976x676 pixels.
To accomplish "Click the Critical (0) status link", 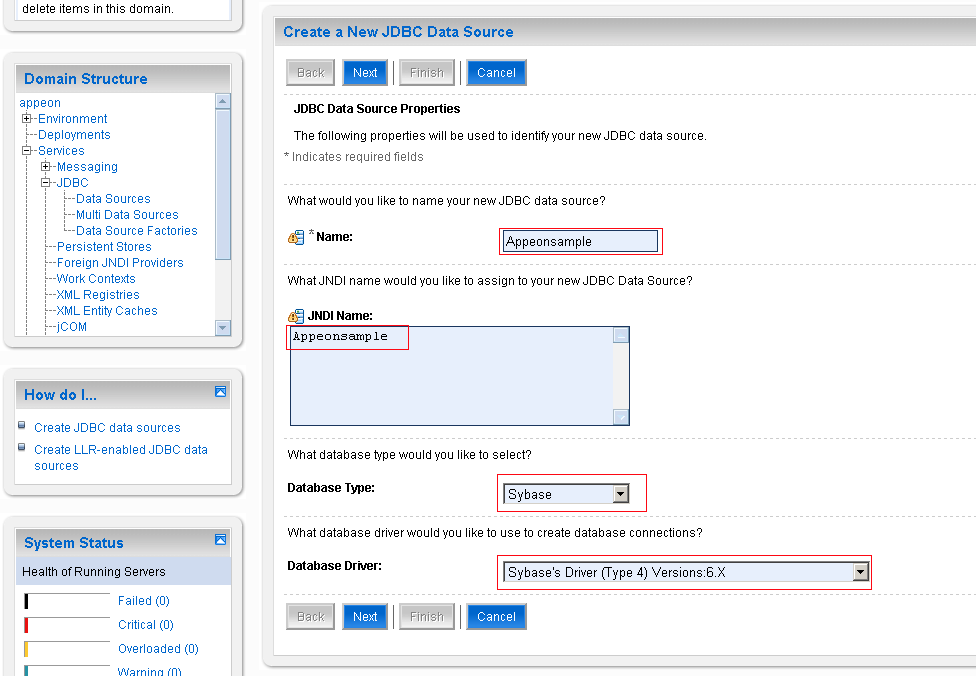I will click(146, 624).
